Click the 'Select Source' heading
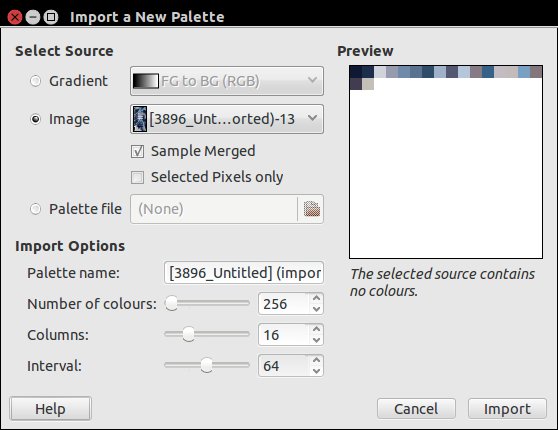 64,51
